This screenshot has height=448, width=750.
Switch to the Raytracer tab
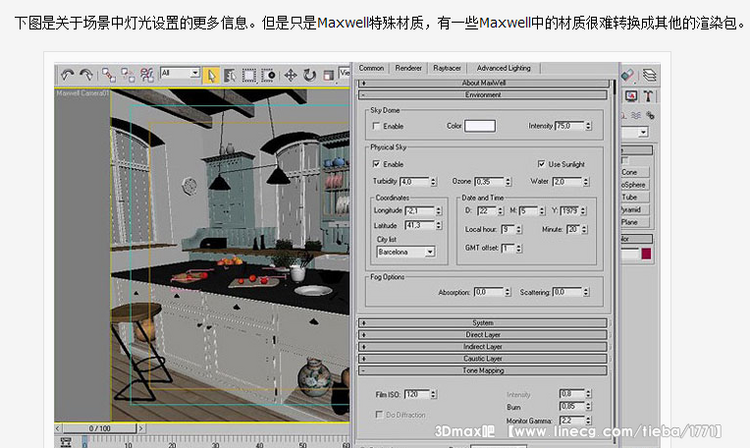[446, 68]
